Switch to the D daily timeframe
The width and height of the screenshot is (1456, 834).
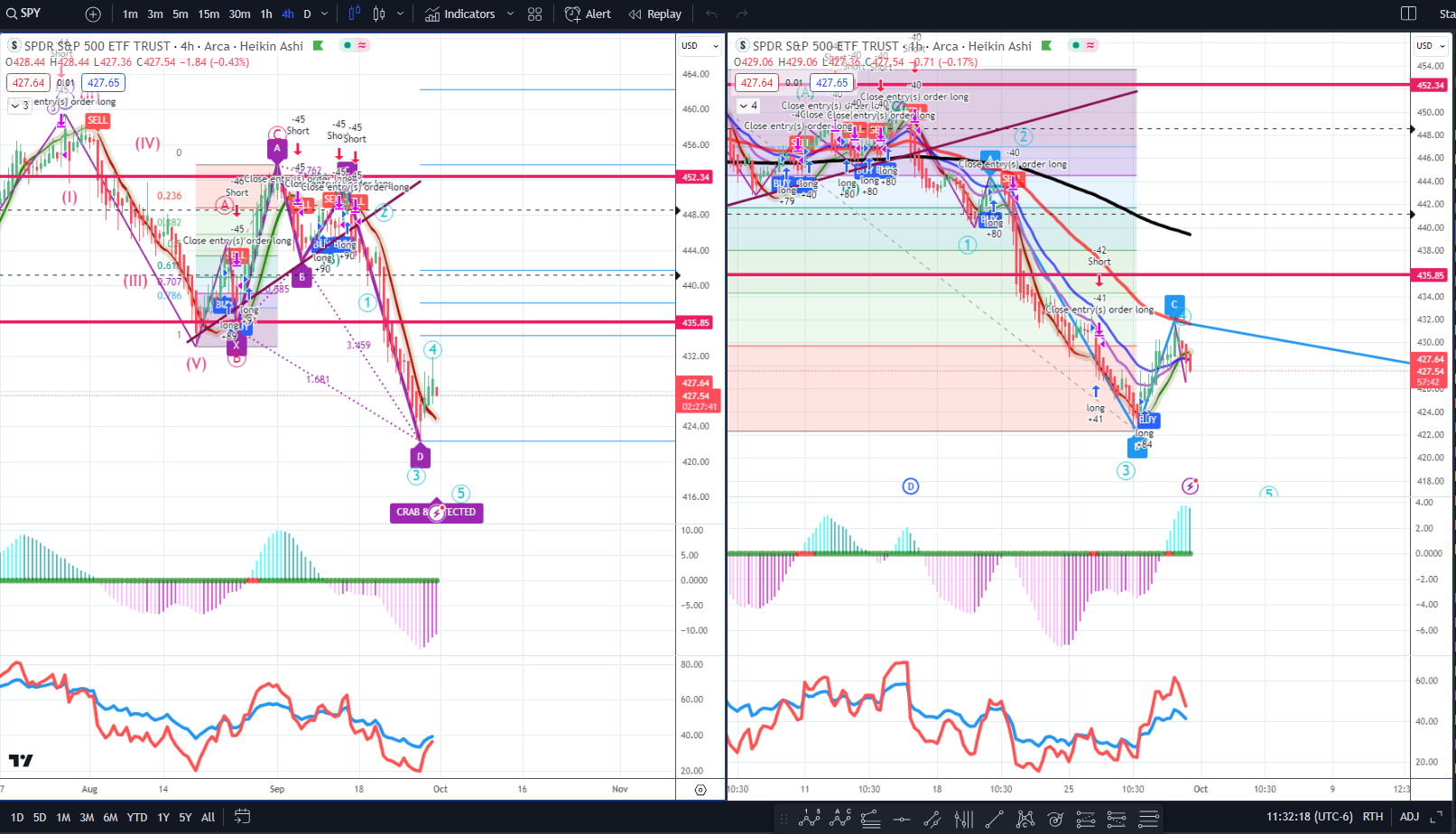[307, 14]
